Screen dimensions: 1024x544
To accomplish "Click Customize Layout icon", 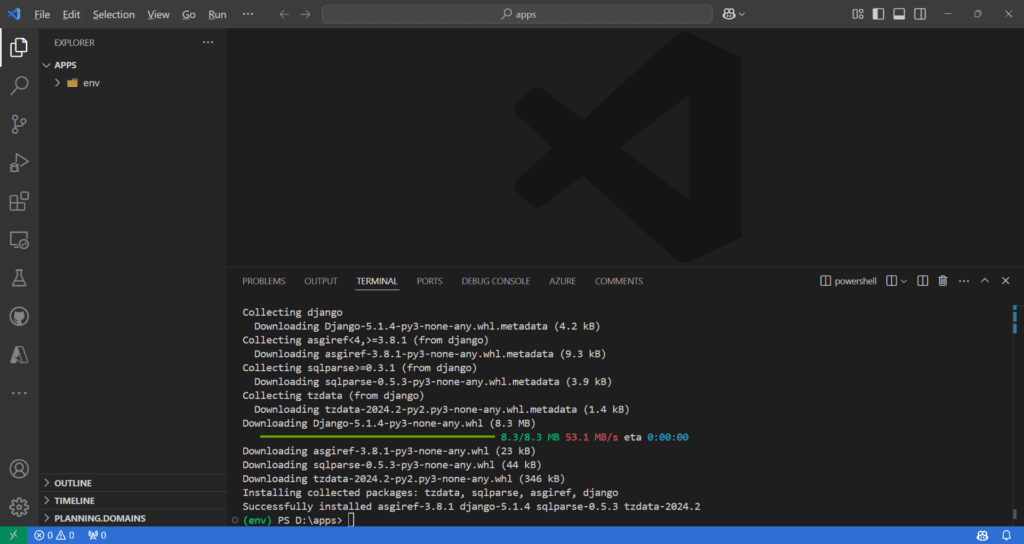I will (857, 14).
